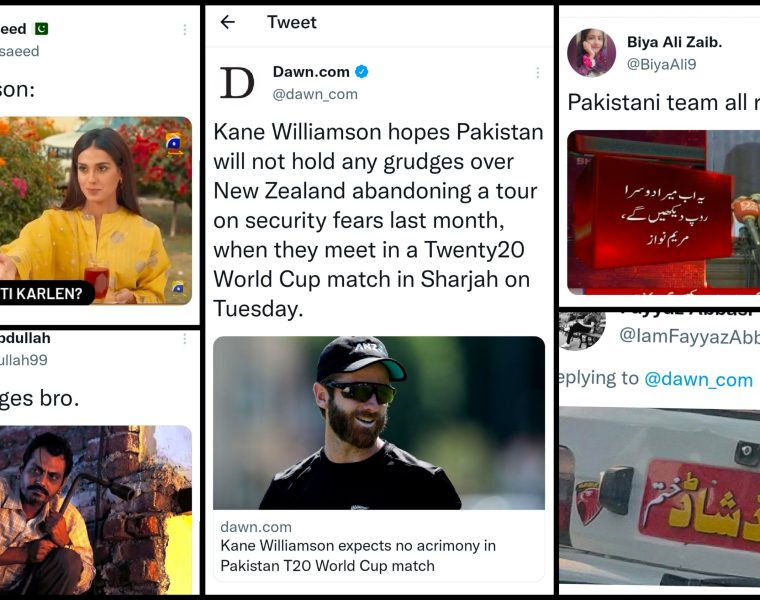
Task: Open Dawn.com's D logo profile picture
Action: click(237, 83)
